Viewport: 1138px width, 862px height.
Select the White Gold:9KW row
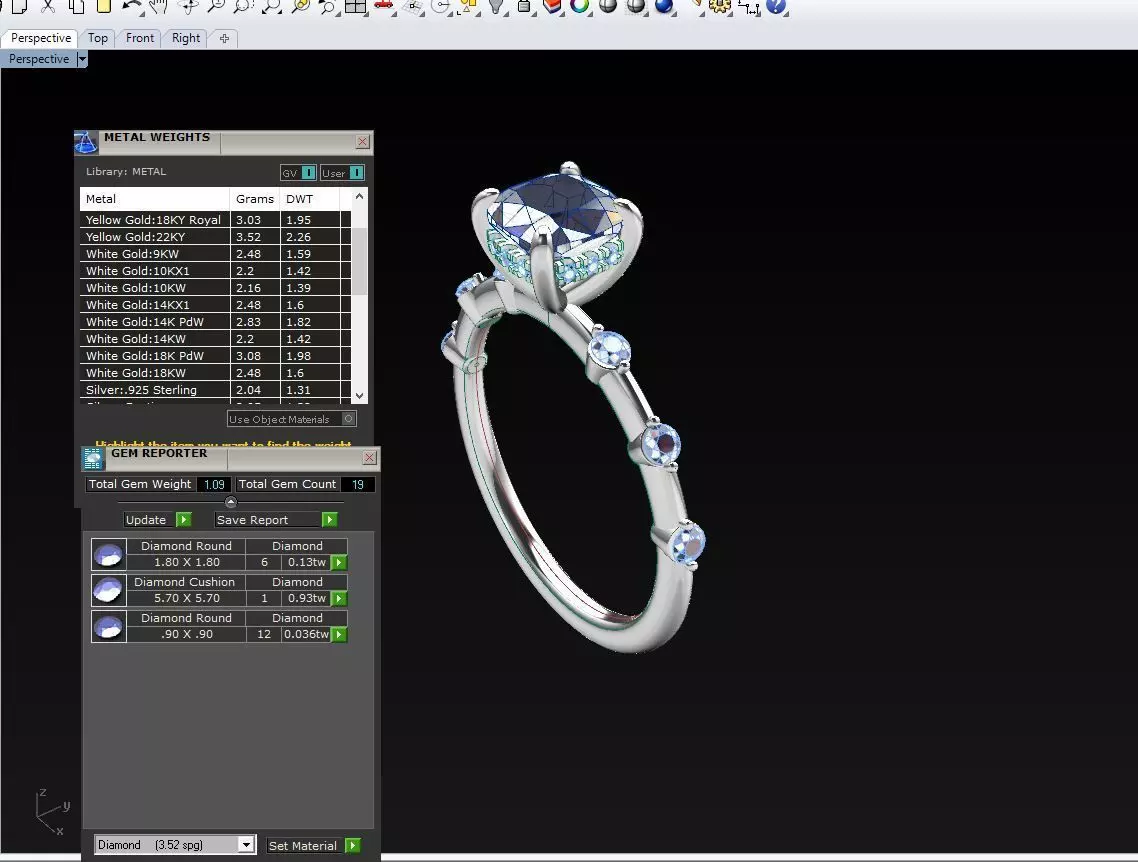pyautogui.click(x=215, y=254)
